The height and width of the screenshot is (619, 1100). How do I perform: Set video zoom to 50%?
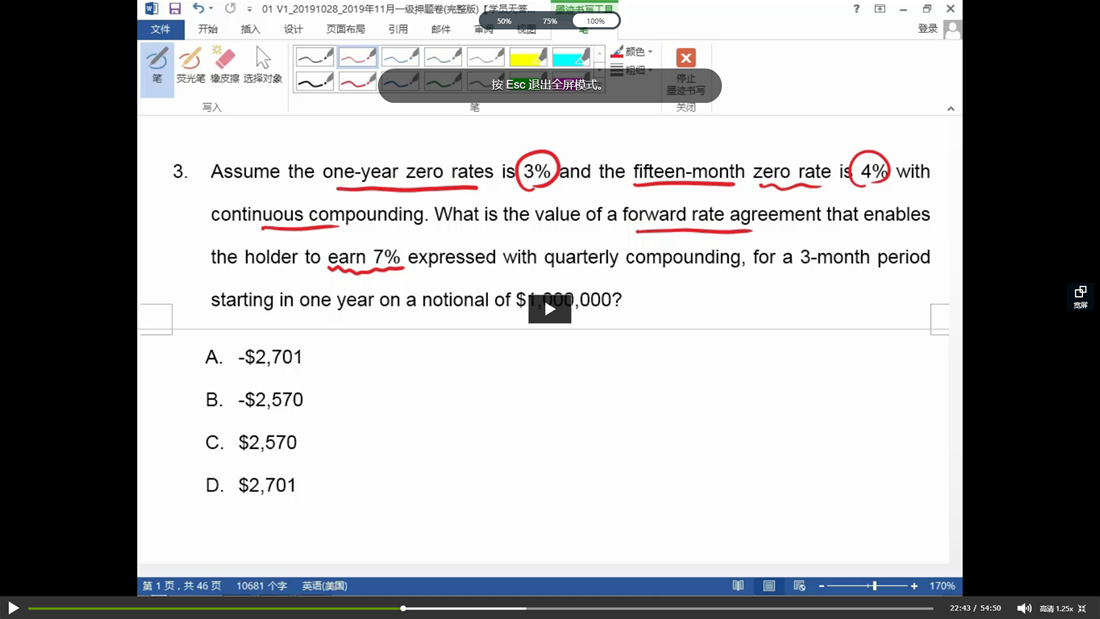(x=504, y=21)
